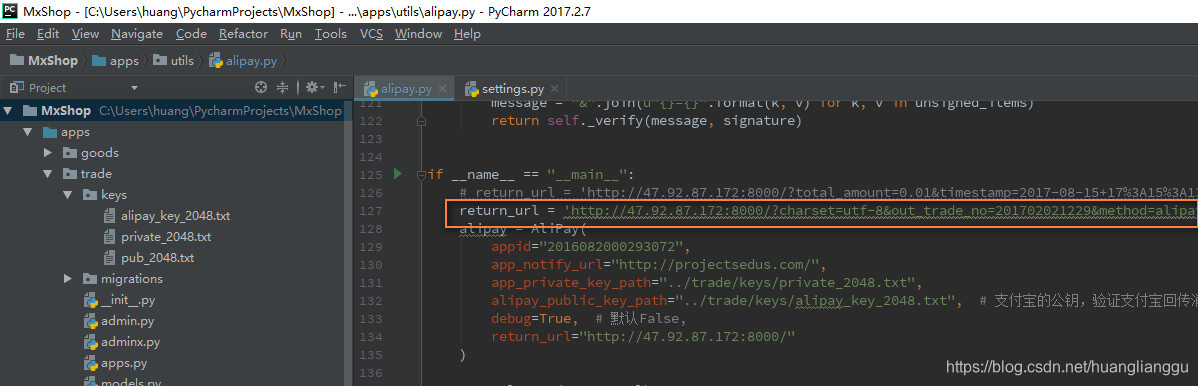Click the adminx.py Python file icon
Viewport: 1198px width, 386px height.
(91, 342)
